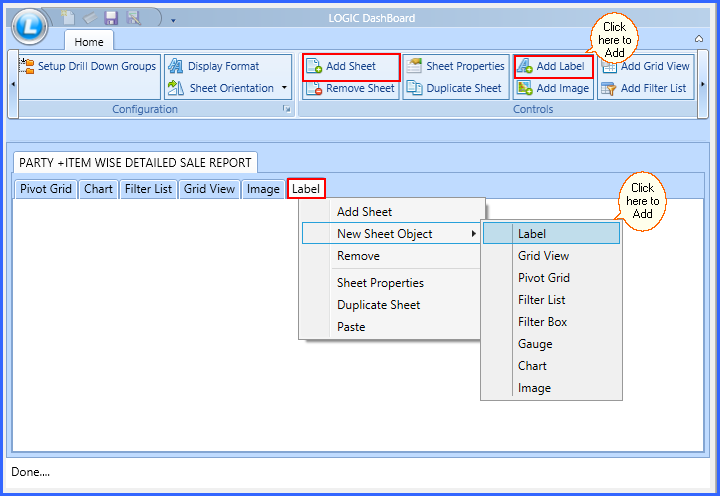
Task: Select Image in the submenu
Action: (x=551, y=388)
